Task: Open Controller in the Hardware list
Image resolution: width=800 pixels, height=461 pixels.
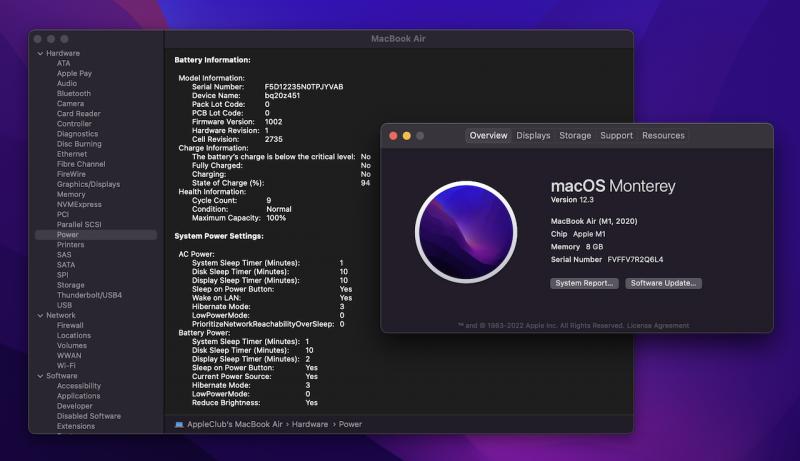Action: tap(74, 124)
